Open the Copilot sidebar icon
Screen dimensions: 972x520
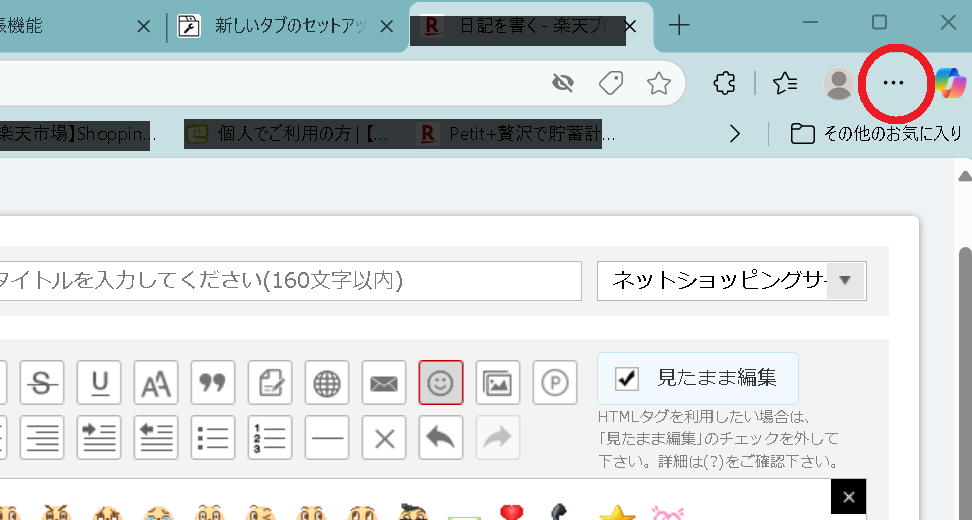pyautogui.click(x=950, y=82)
